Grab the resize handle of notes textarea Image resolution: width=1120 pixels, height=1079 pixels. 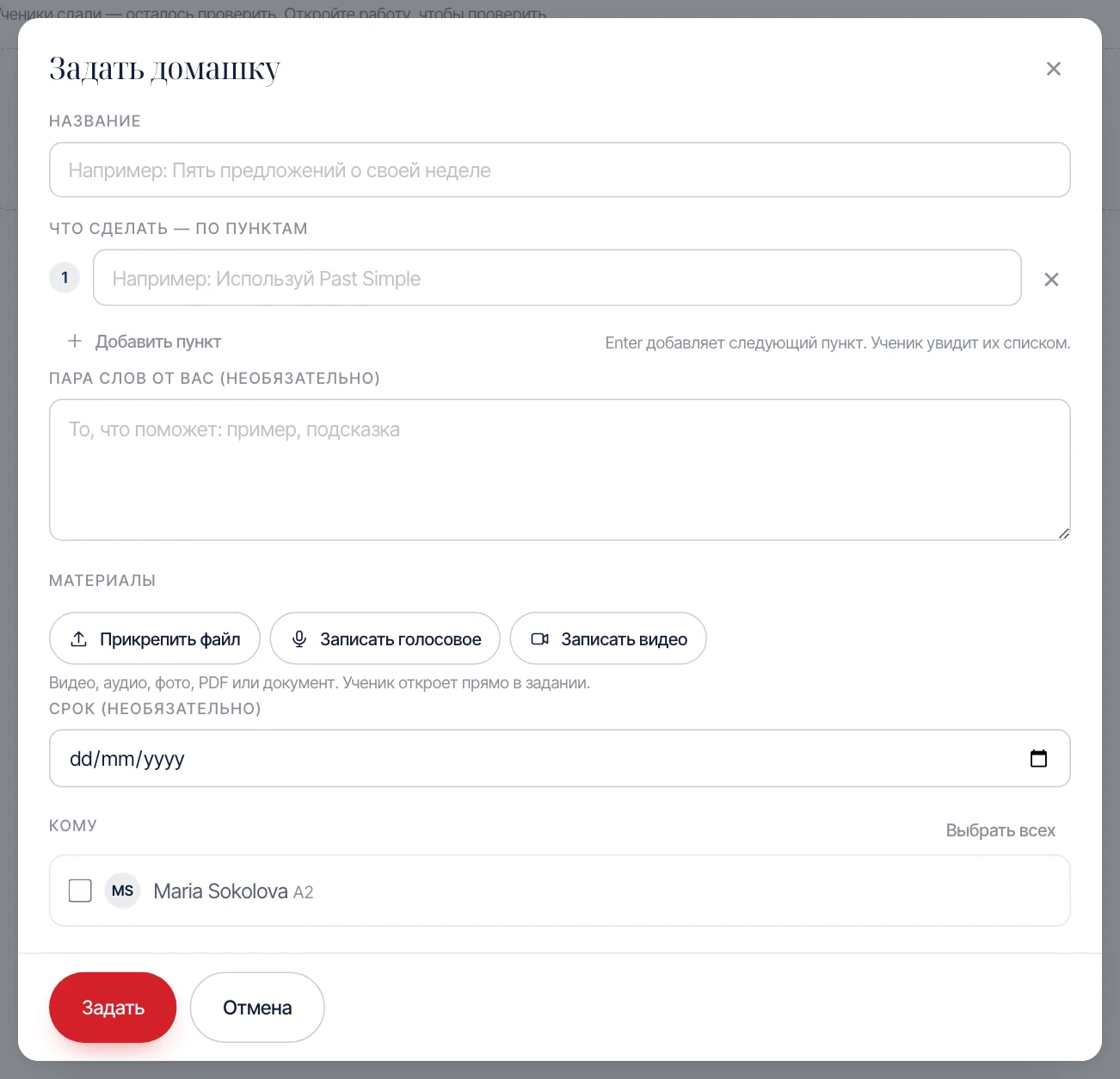pos(1064,533)
